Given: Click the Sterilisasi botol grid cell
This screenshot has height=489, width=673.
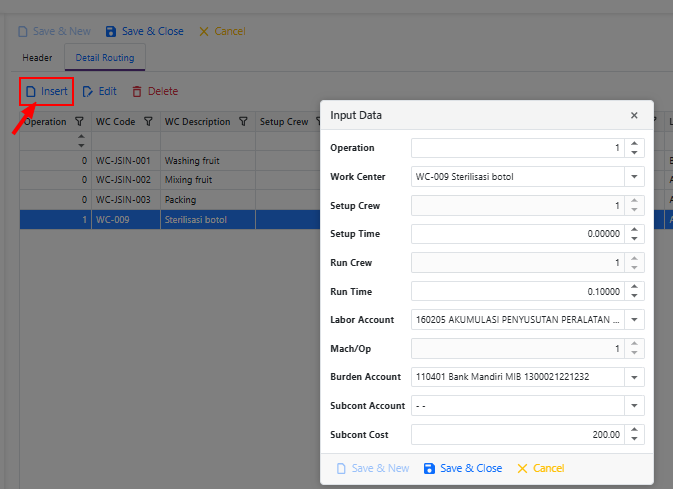Looking at the screenshot, I should tap(208, 219).
